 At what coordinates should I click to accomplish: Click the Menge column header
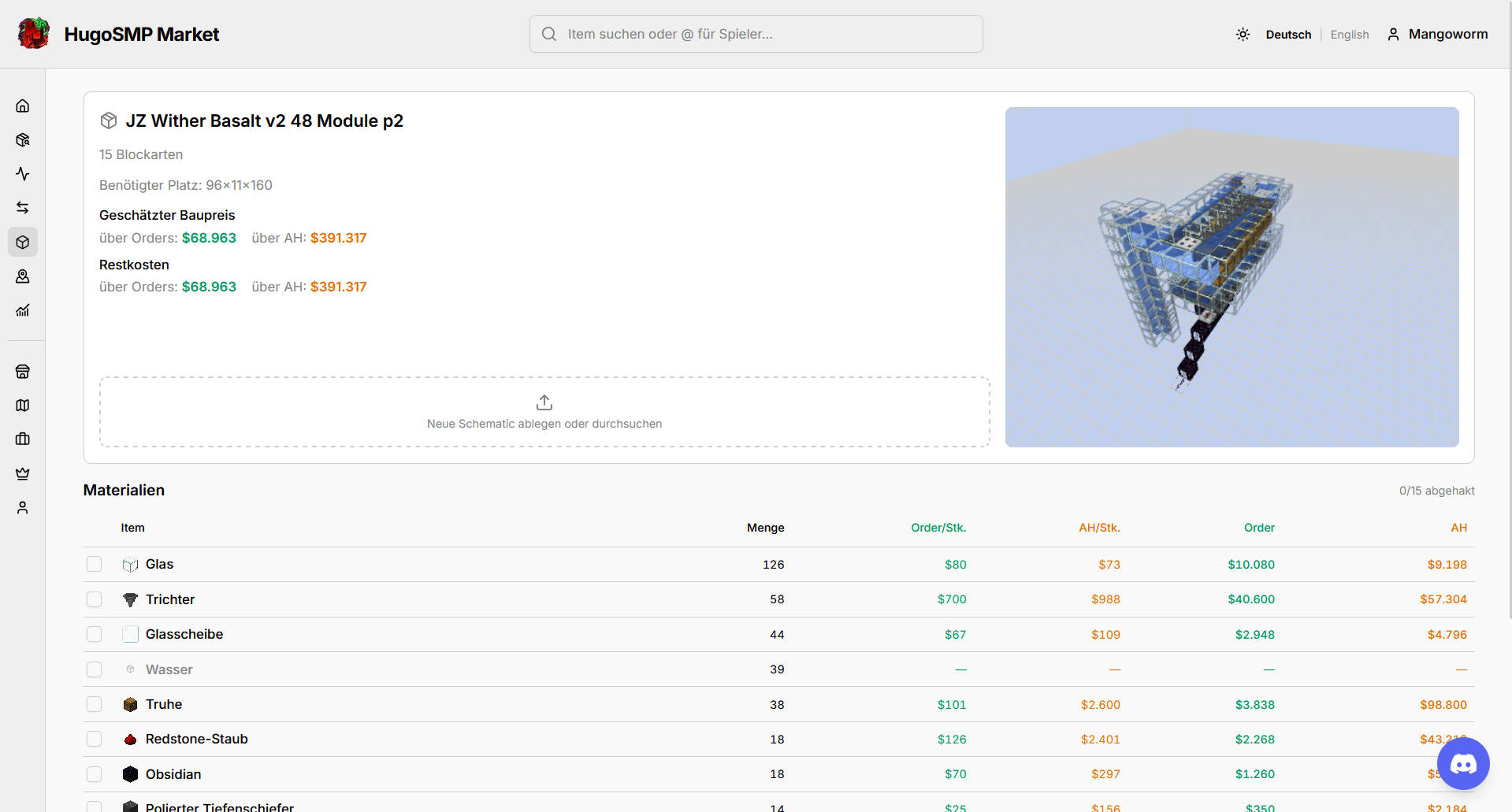765,528
